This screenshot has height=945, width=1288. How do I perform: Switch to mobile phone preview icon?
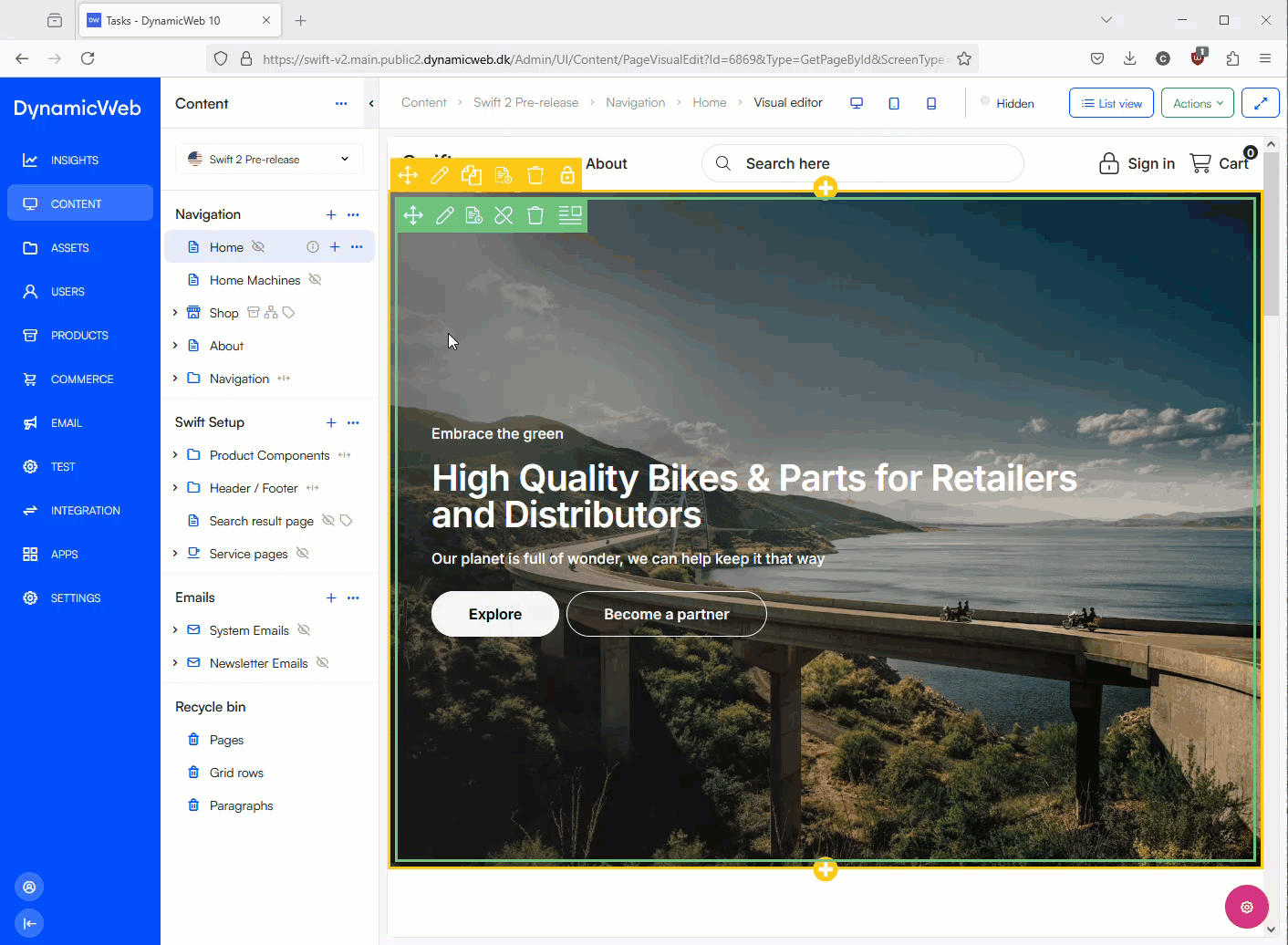[x=931, y=104]
